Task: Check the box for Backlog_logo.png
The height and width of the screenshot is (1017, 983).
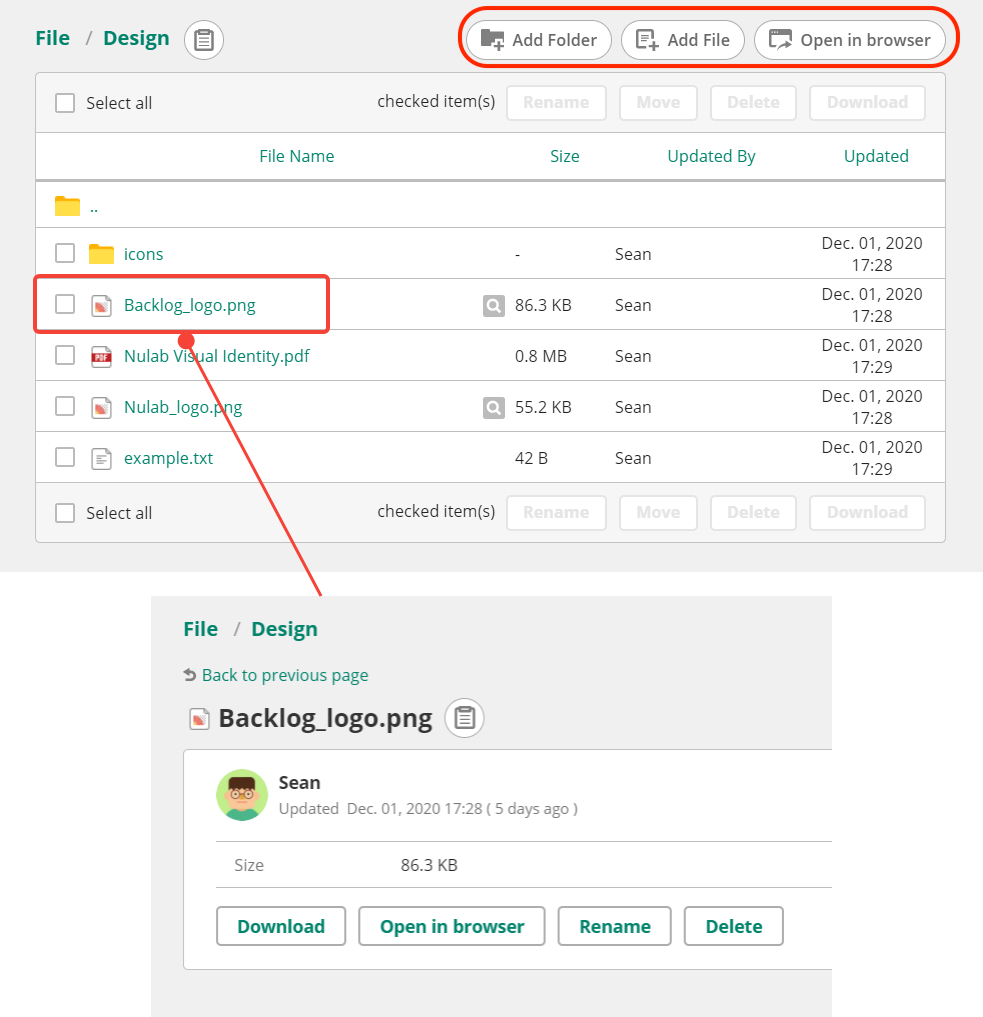Action: pos(65,304)
